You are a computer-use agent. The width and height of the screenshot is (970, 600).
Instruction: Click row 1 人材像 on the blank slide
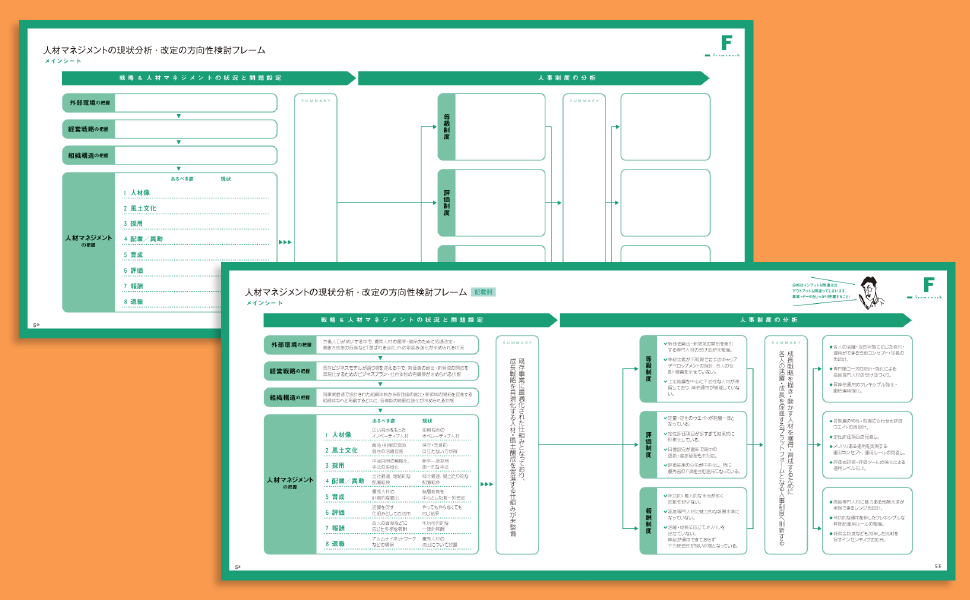point(195,192)
